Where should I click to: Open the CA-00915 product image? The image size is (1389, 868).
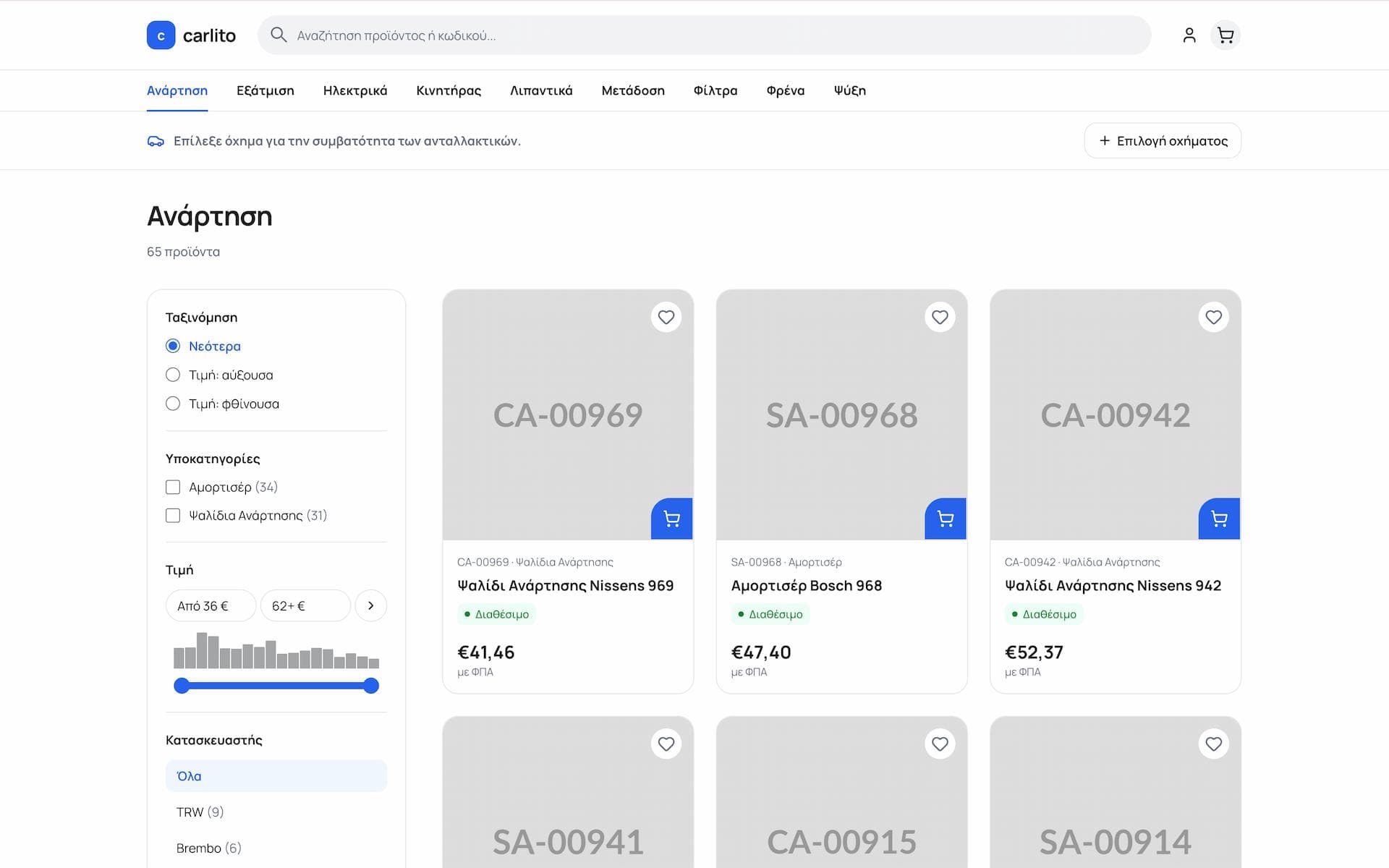(841, 793)
